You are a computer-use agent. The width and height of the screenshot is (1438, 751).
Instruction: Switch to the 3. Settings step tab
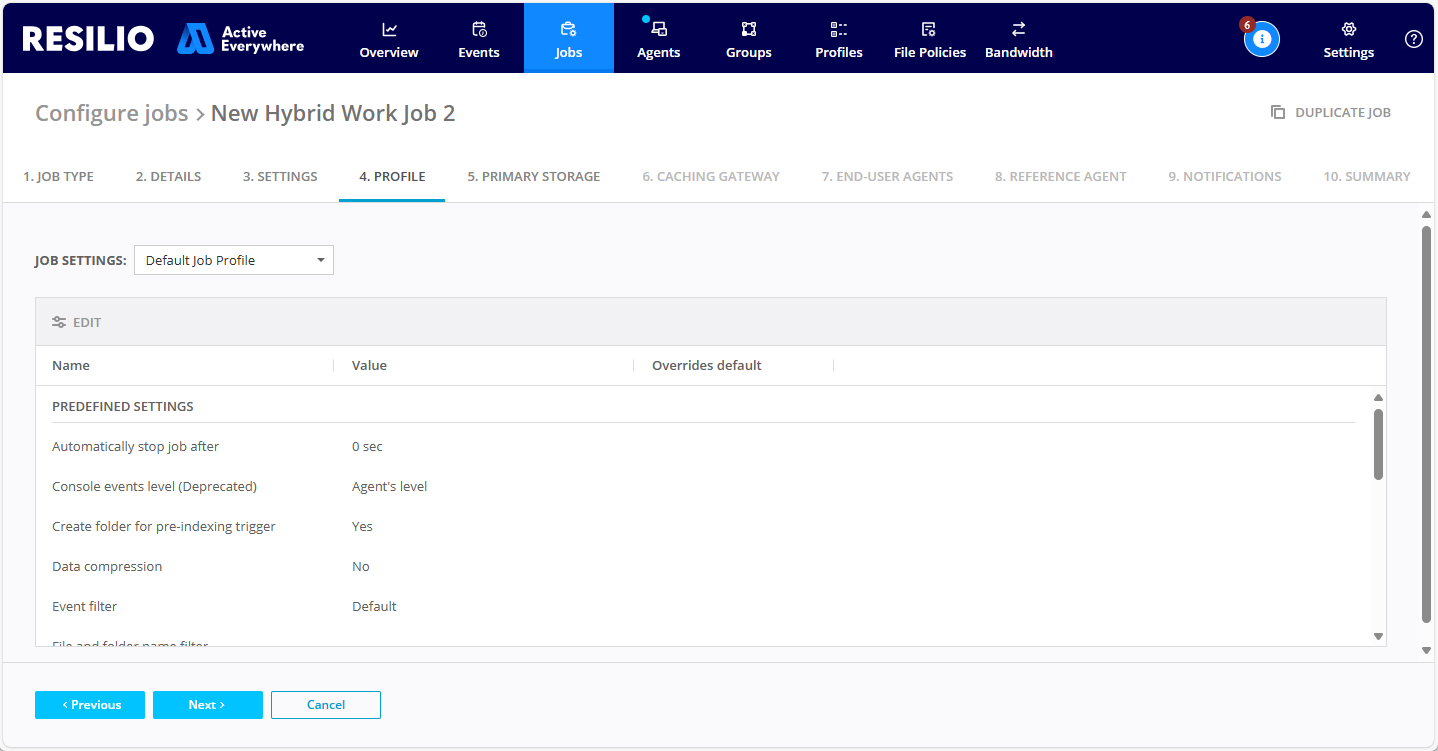click(280, 177)
